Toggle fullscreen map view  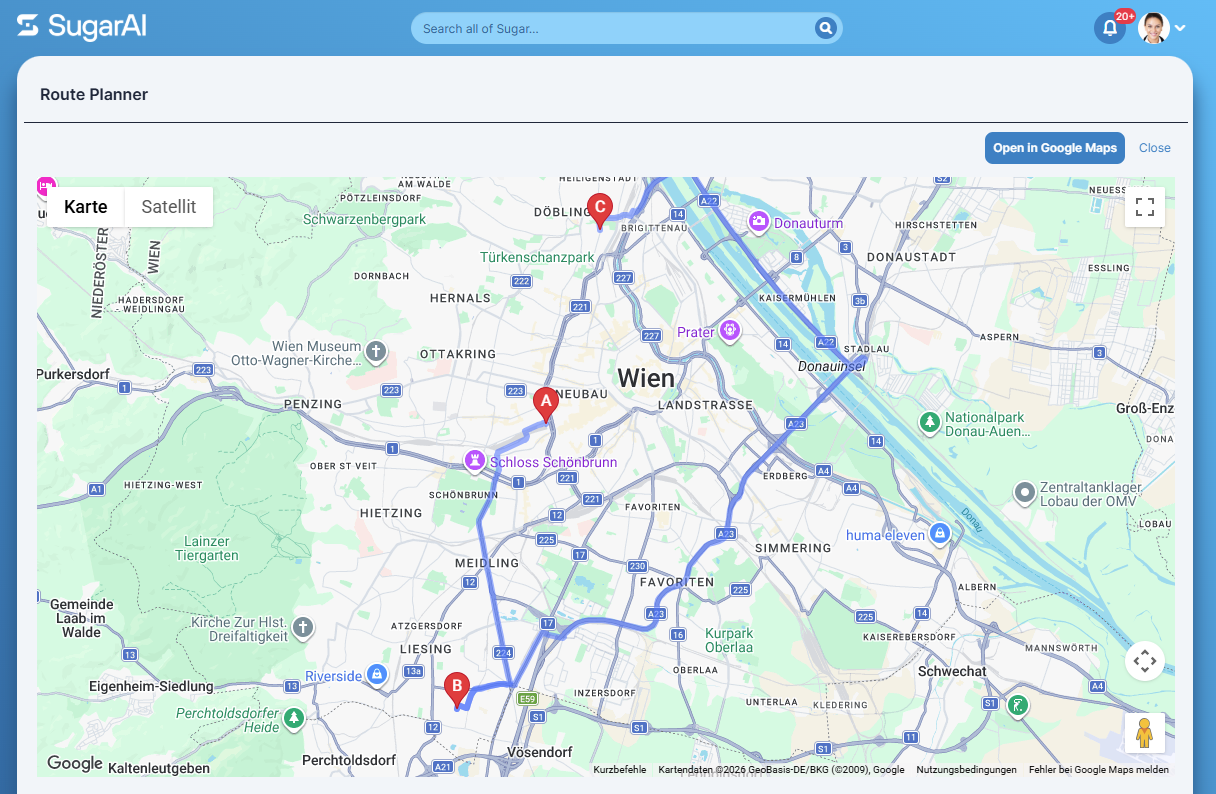click(1145, 207)
